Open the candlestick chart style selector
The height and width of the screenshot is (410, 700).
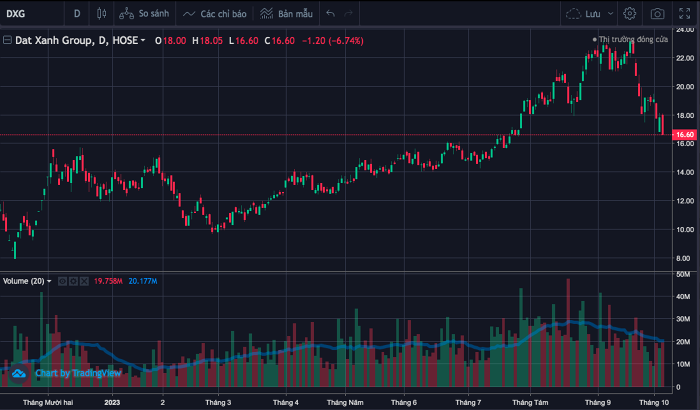(x=101, y=14)
